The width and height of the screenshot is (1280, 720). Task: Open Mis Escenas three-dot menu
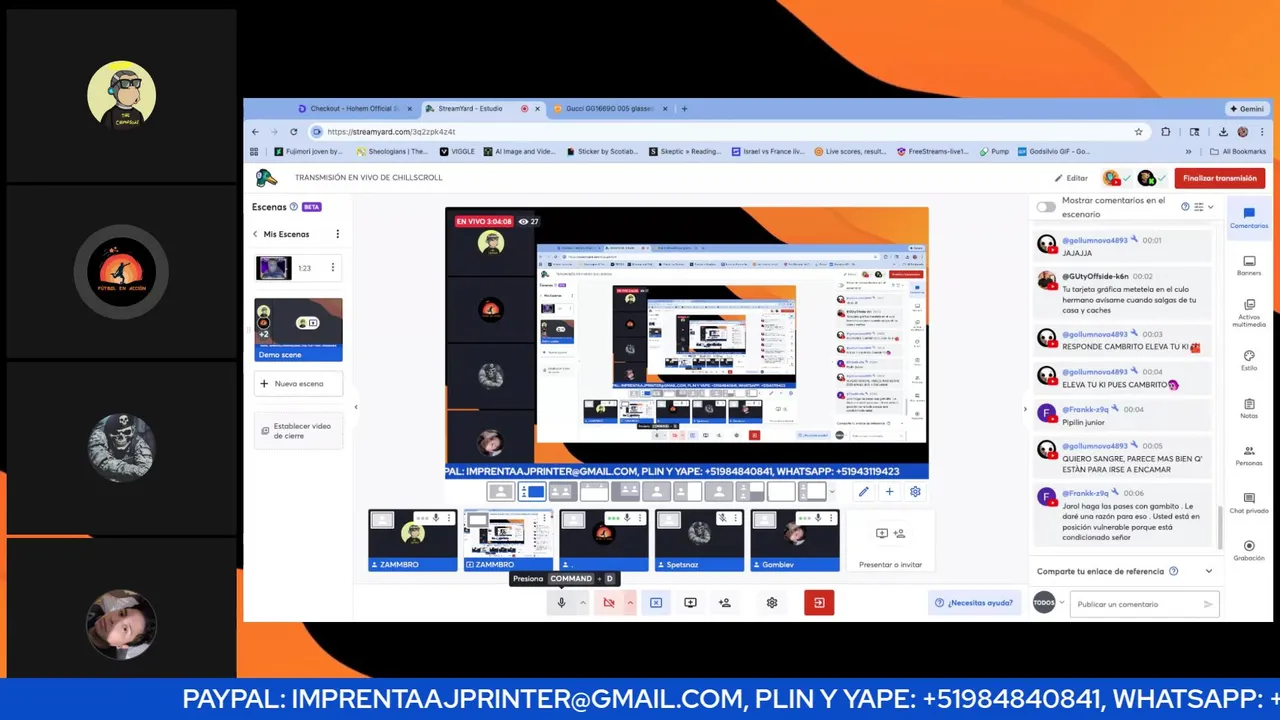[337, 234]
